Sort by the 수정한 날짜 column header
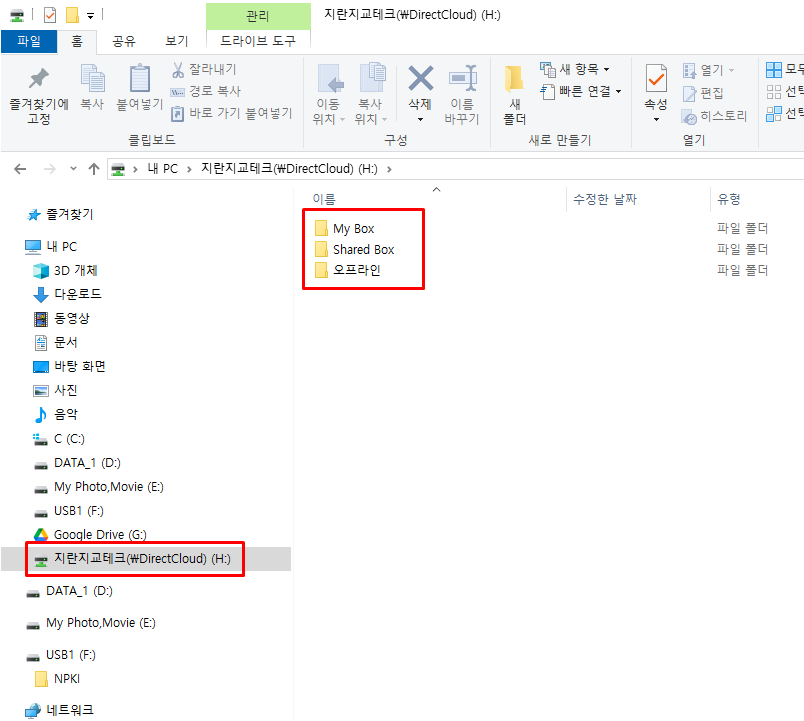 coord(604,199)
